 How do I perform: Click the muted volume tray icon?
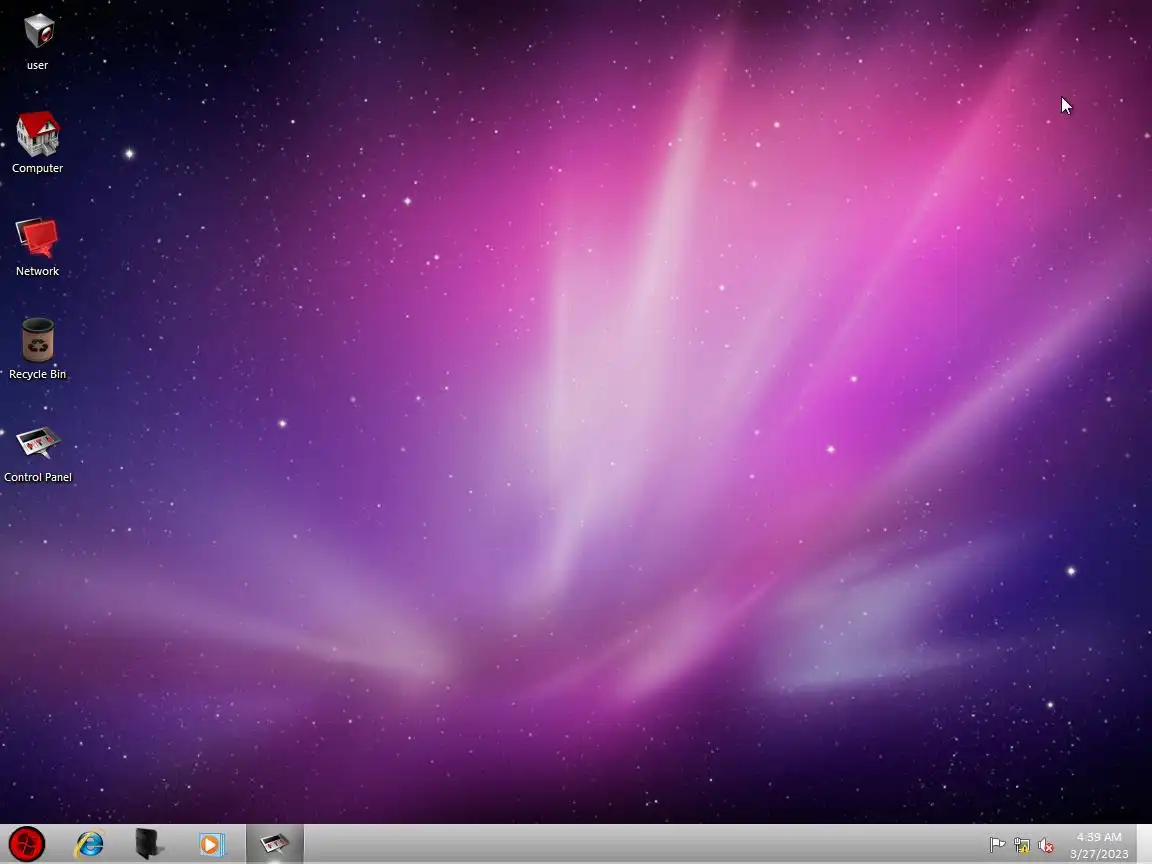[1045, 846]
